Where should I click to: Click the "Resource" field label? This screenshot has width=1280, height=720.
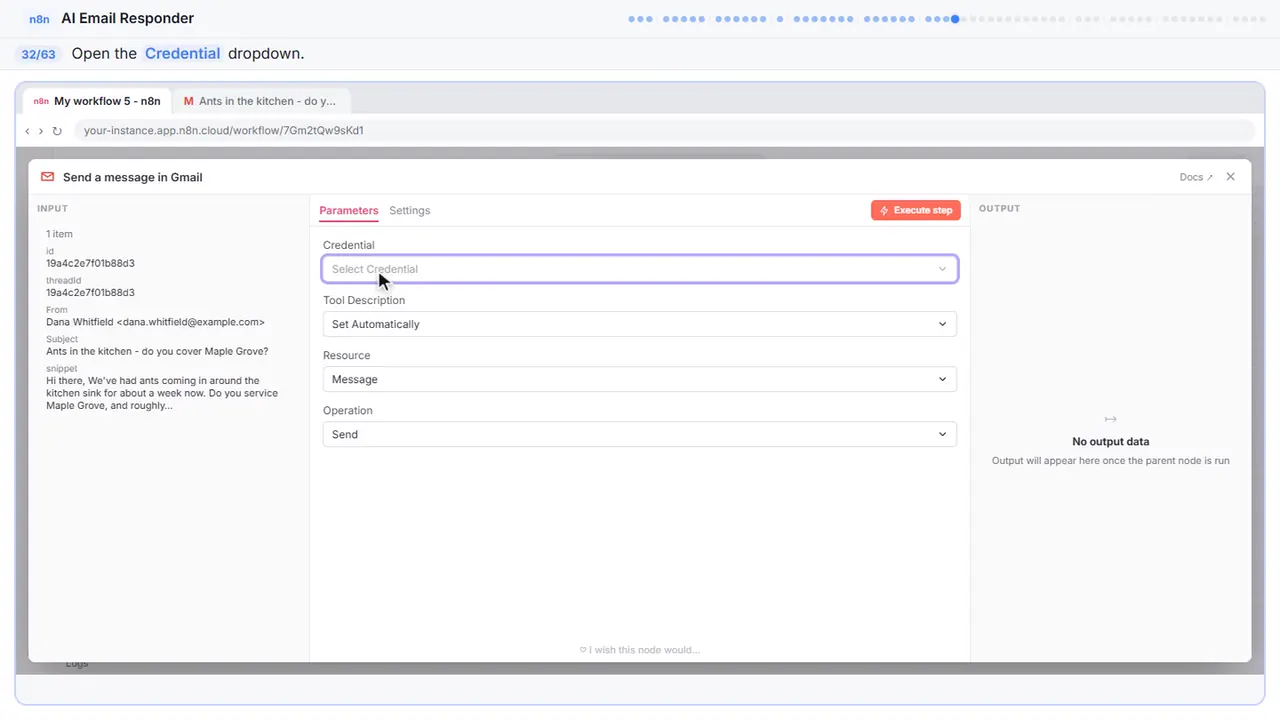[346, 355]
